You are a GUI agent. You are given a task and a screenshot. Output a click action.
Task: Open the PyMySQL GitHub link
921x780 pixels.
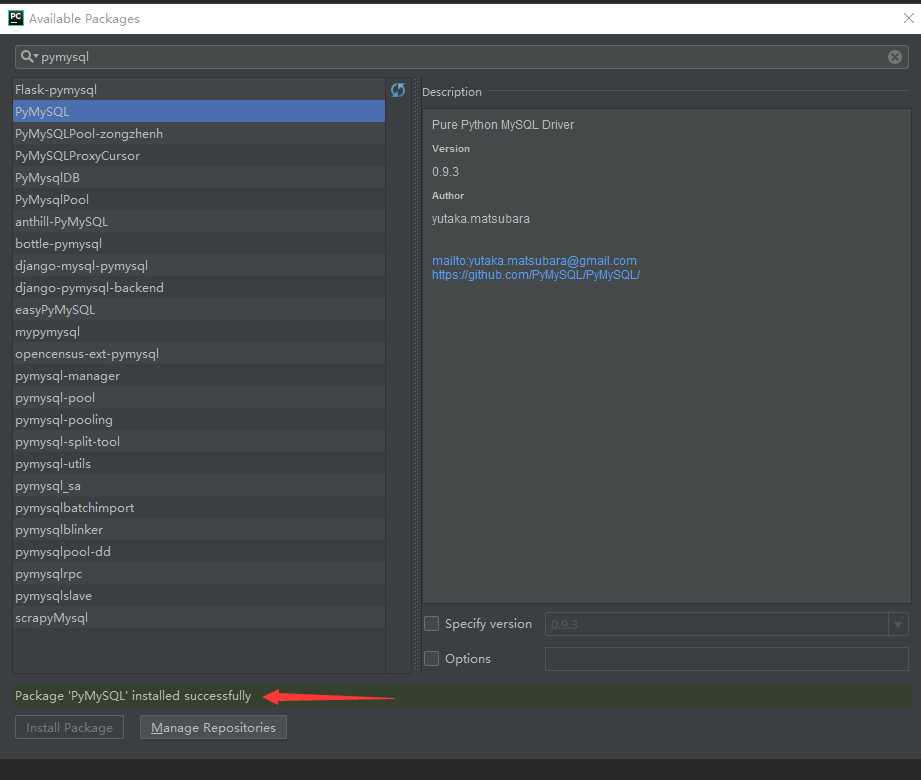click(x=536, y=275)
